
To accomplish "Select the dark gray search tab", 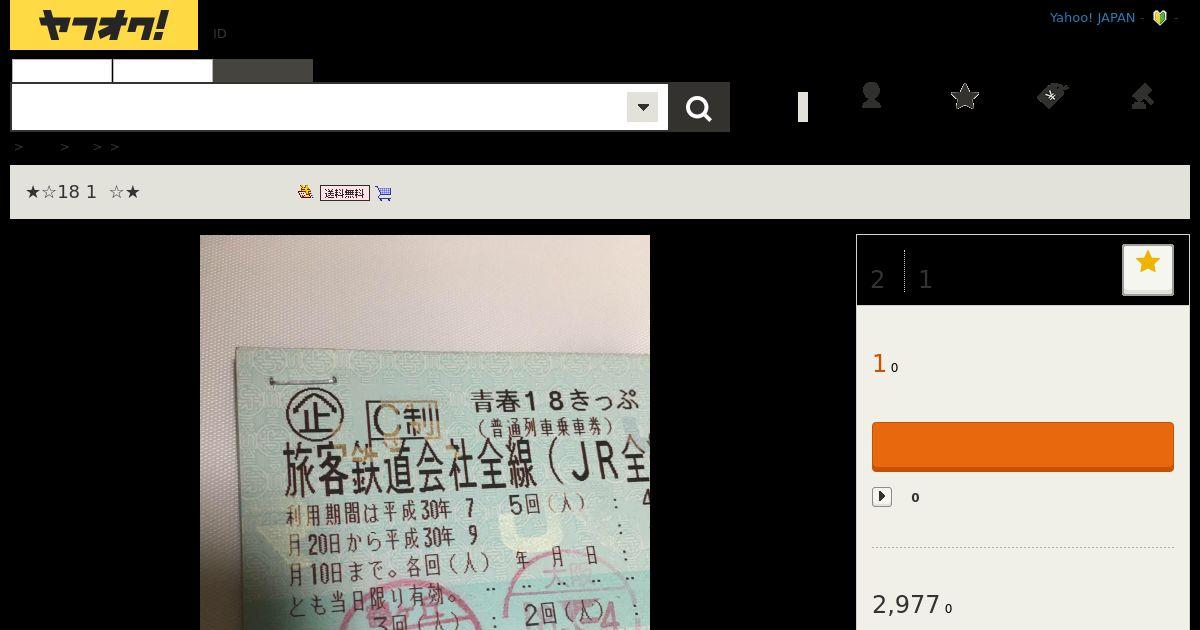I will [x=263, y=71].
